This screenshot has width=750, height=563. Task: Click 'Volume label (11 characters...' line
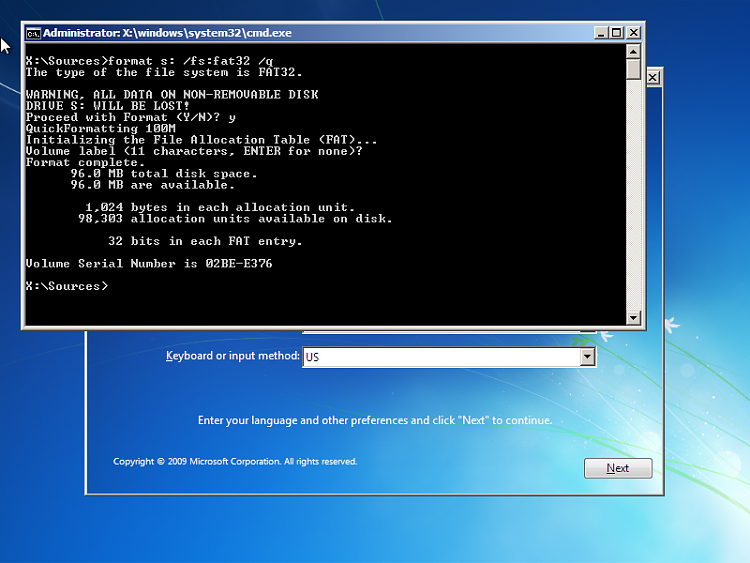[194, 151]
